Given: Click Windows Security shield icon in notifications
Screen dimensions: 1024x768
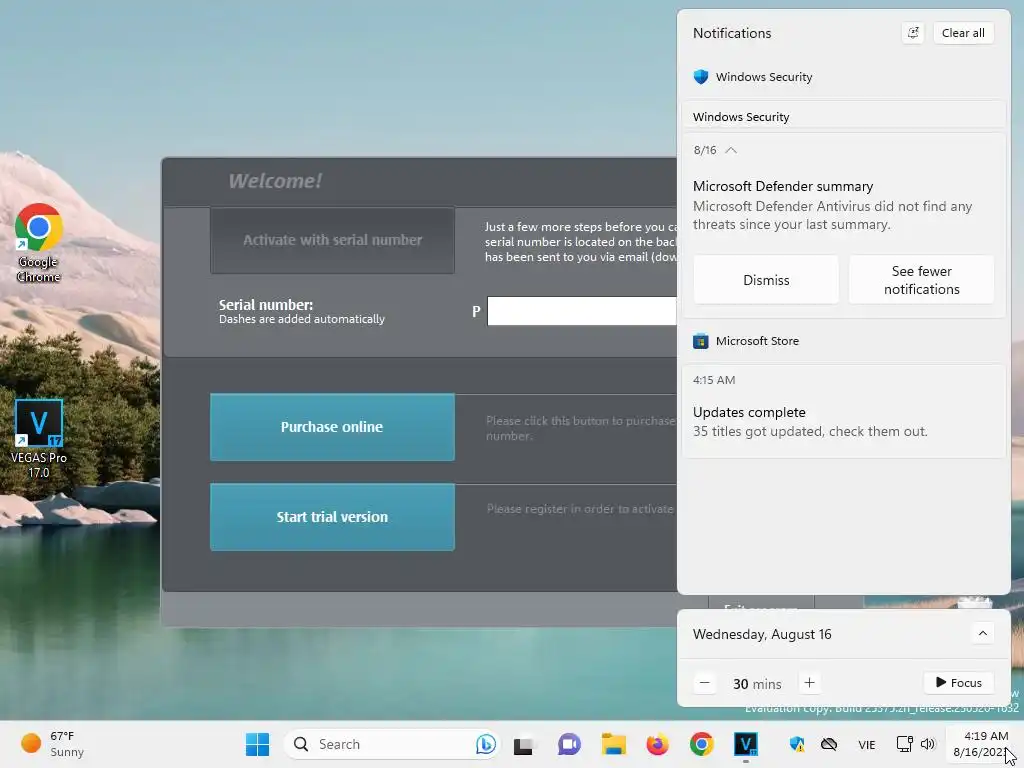Looking at the screenshot, I should coord(701,77).
